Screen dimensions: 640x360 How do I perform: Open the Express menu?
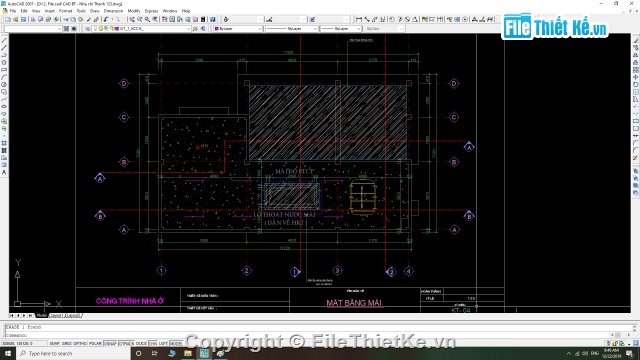pyautogui.click(x=151, y=11)
